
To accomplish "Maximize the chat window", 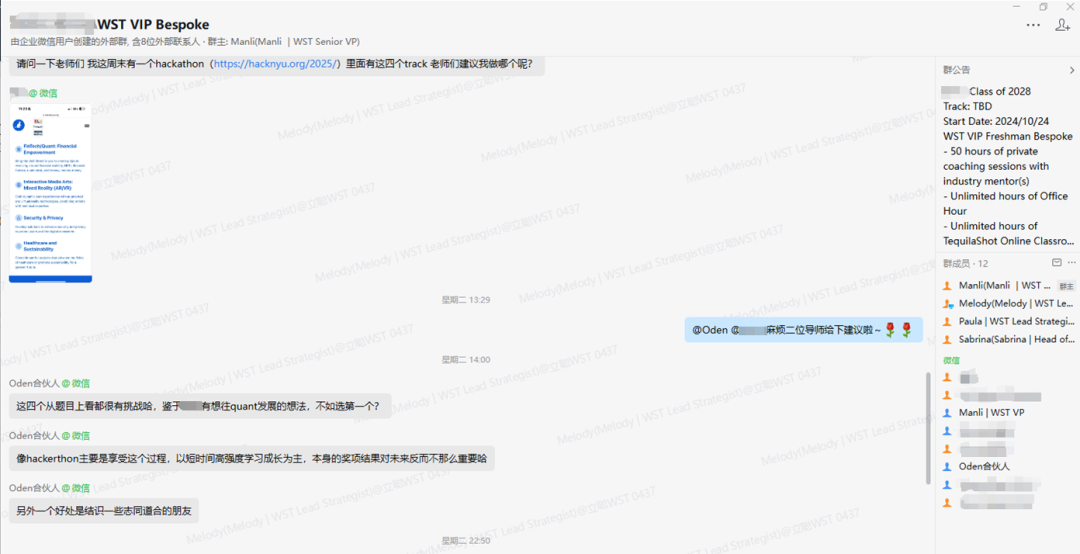I will click(1043, 6).
